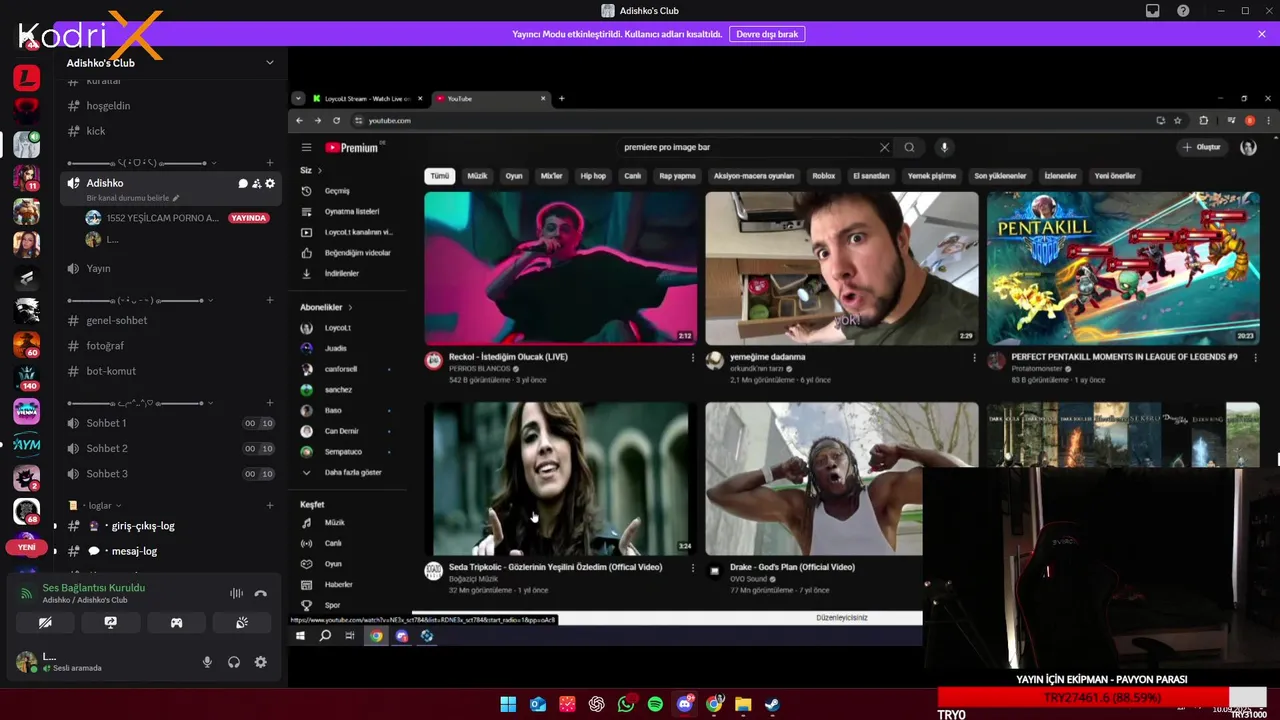Screen dimensions: 1280x720
Task: Start an activity with the game controller button
Action: point(176,622)
